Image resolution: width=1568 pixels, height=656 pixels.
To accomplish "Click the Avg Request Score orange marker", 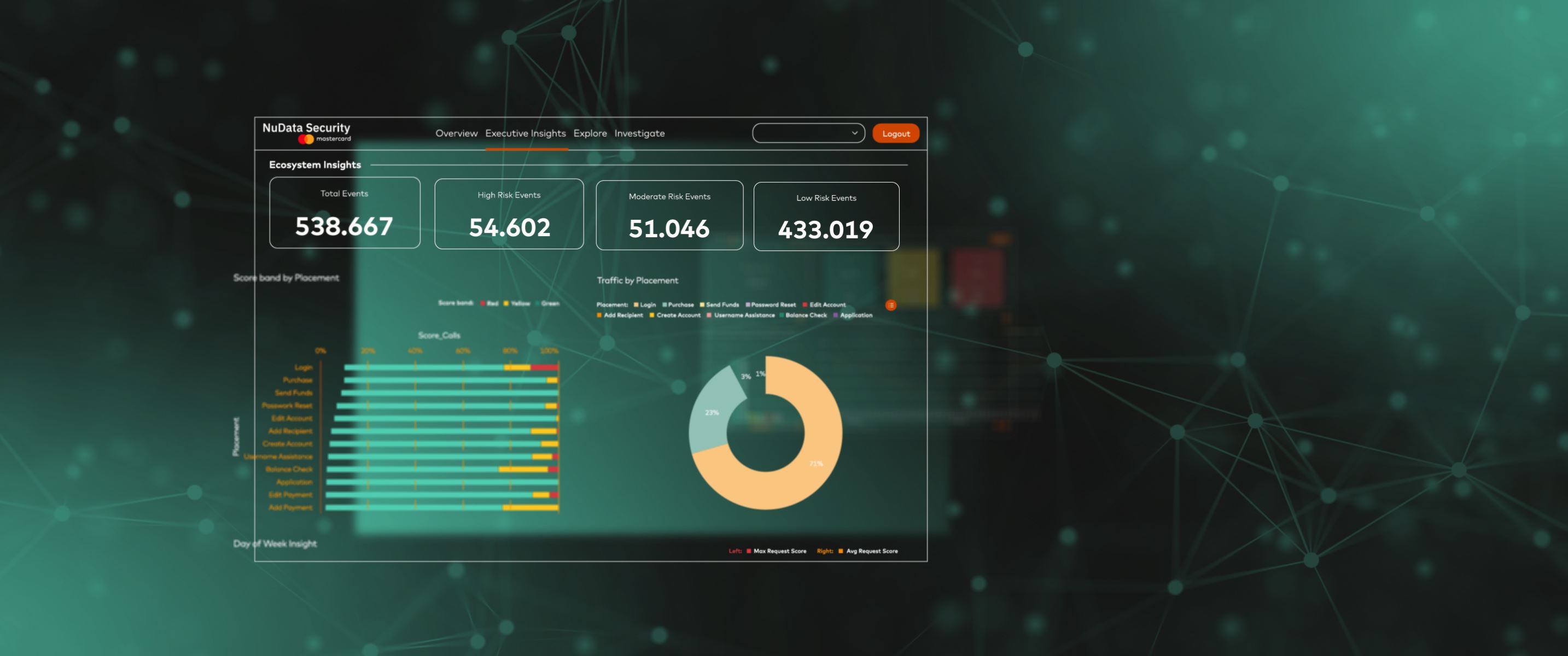I will pos(841,552).
